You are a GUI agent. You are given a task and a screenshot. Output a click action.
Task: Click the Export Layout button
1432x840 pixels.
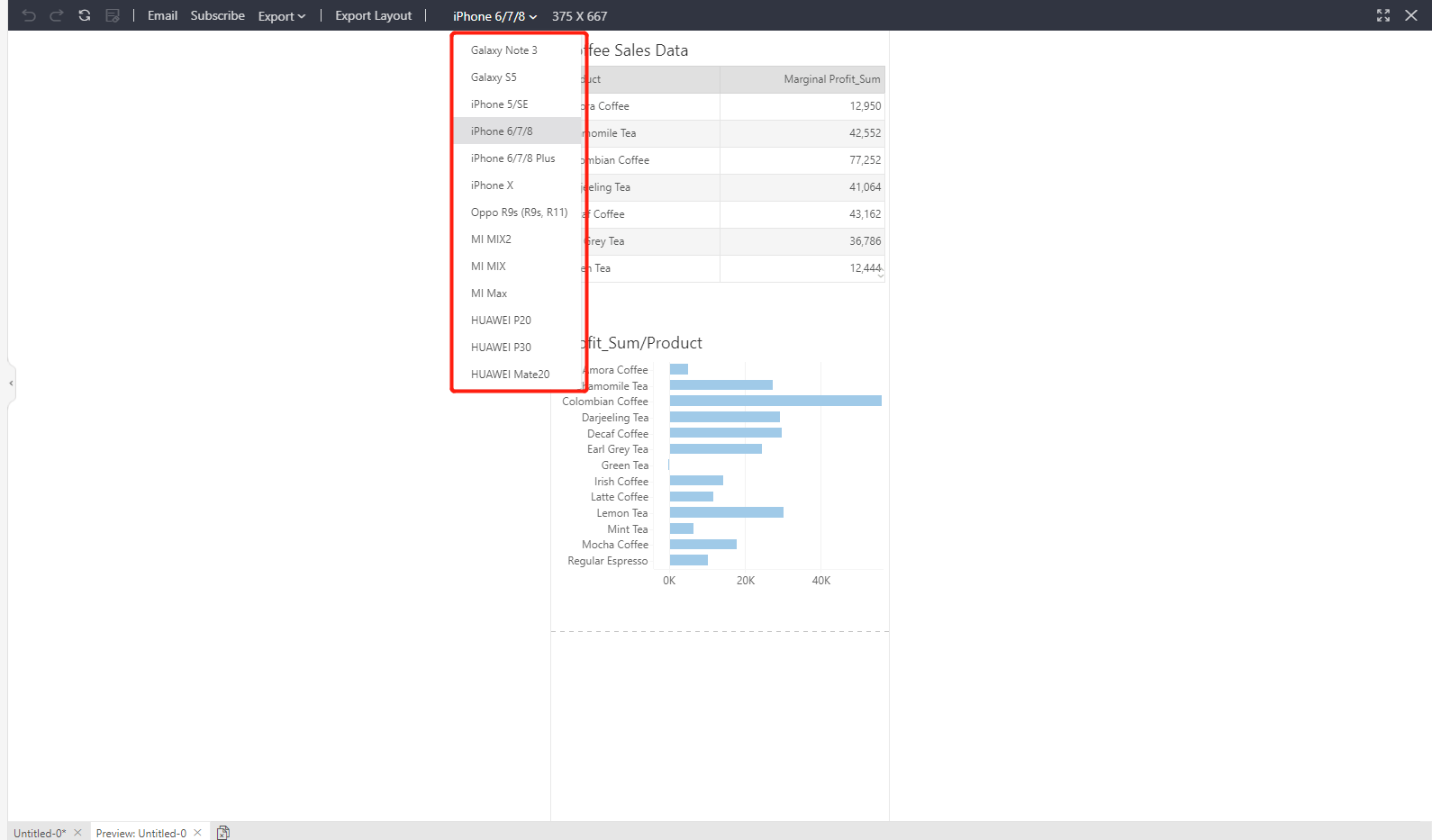373,15
